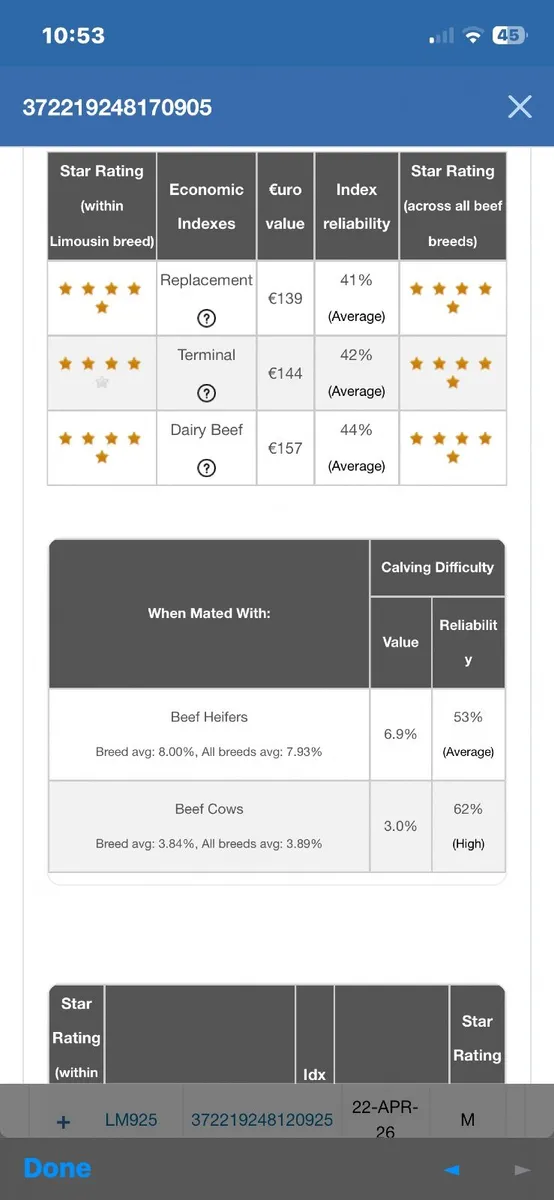Select the Beef Cows calving row
The image size is (554, 1200).
click(x=277, y=826)
